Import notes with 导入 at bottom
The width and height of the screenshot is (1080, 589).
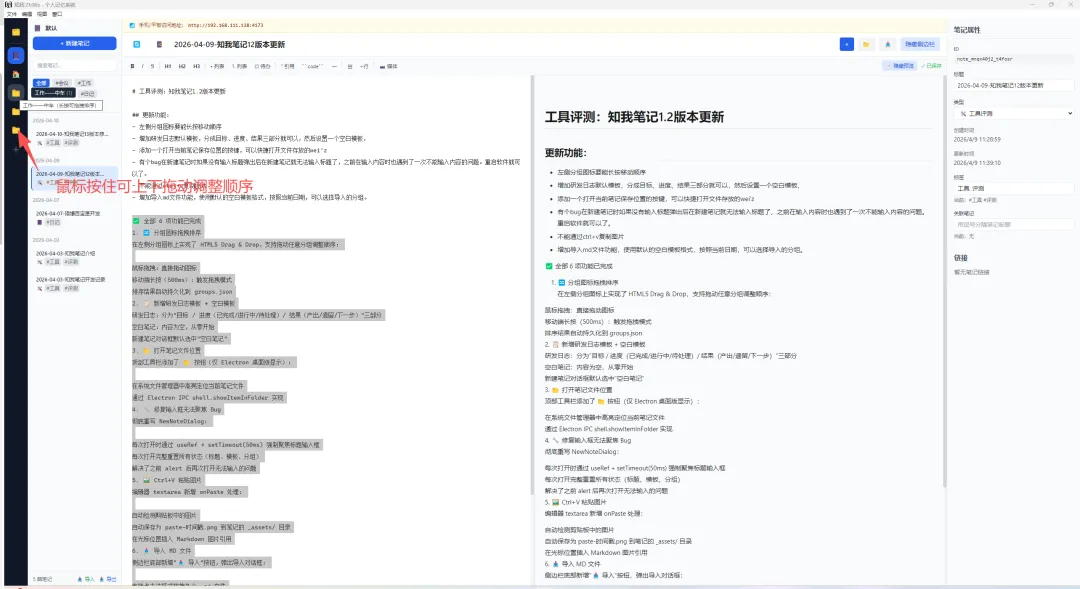coord(86,579)
